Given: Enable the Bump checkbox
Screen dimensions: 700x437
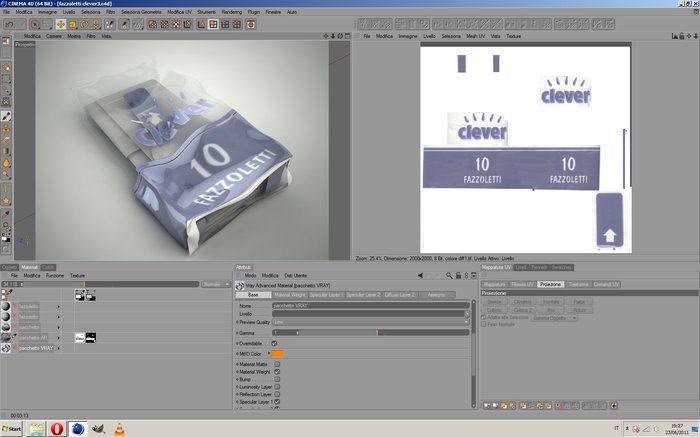Looking at the screenshot, I should 277,379.
